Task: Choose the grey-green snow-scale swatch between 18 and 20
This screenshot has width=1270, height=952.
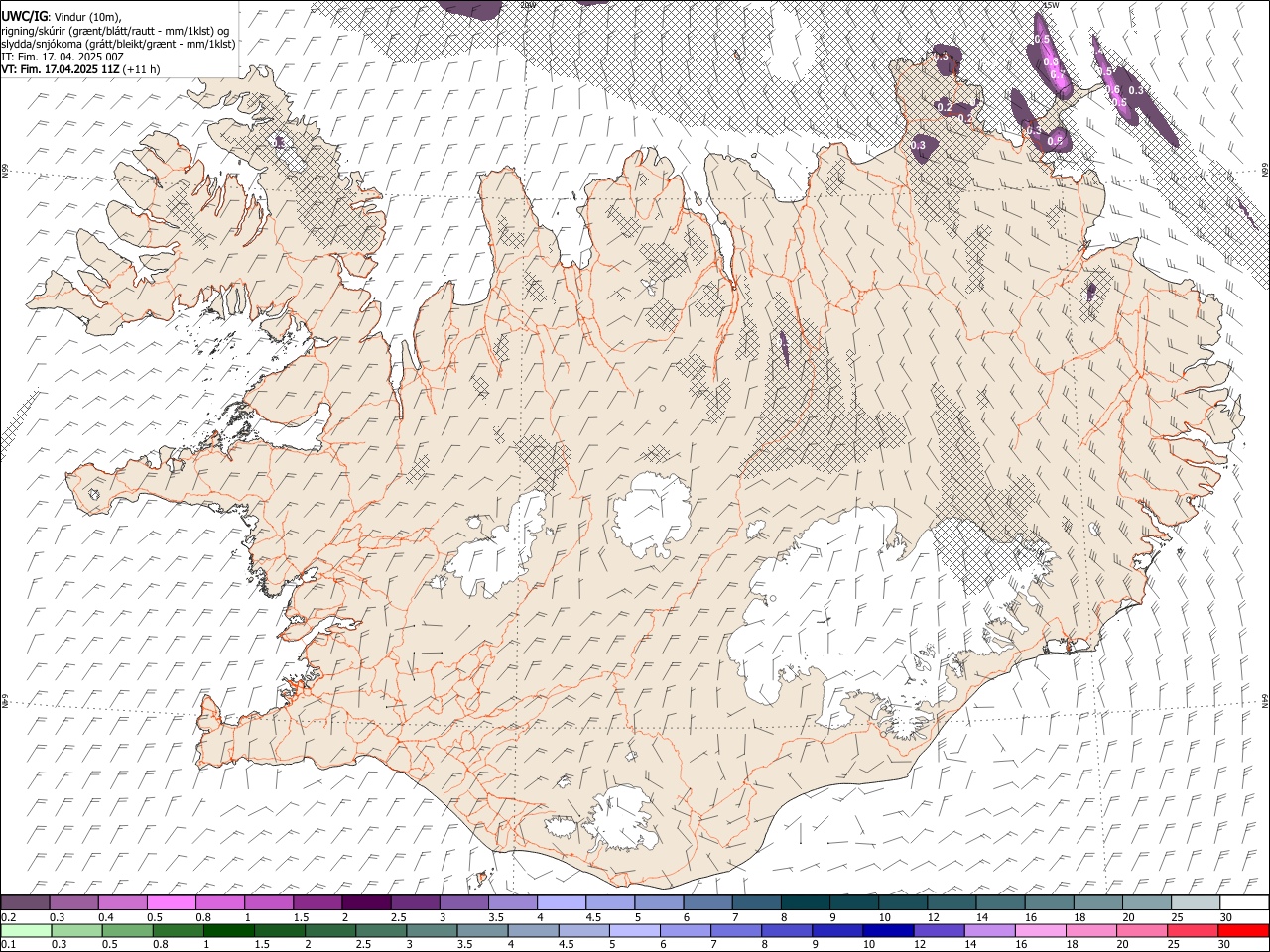Action: point(1096,902)
